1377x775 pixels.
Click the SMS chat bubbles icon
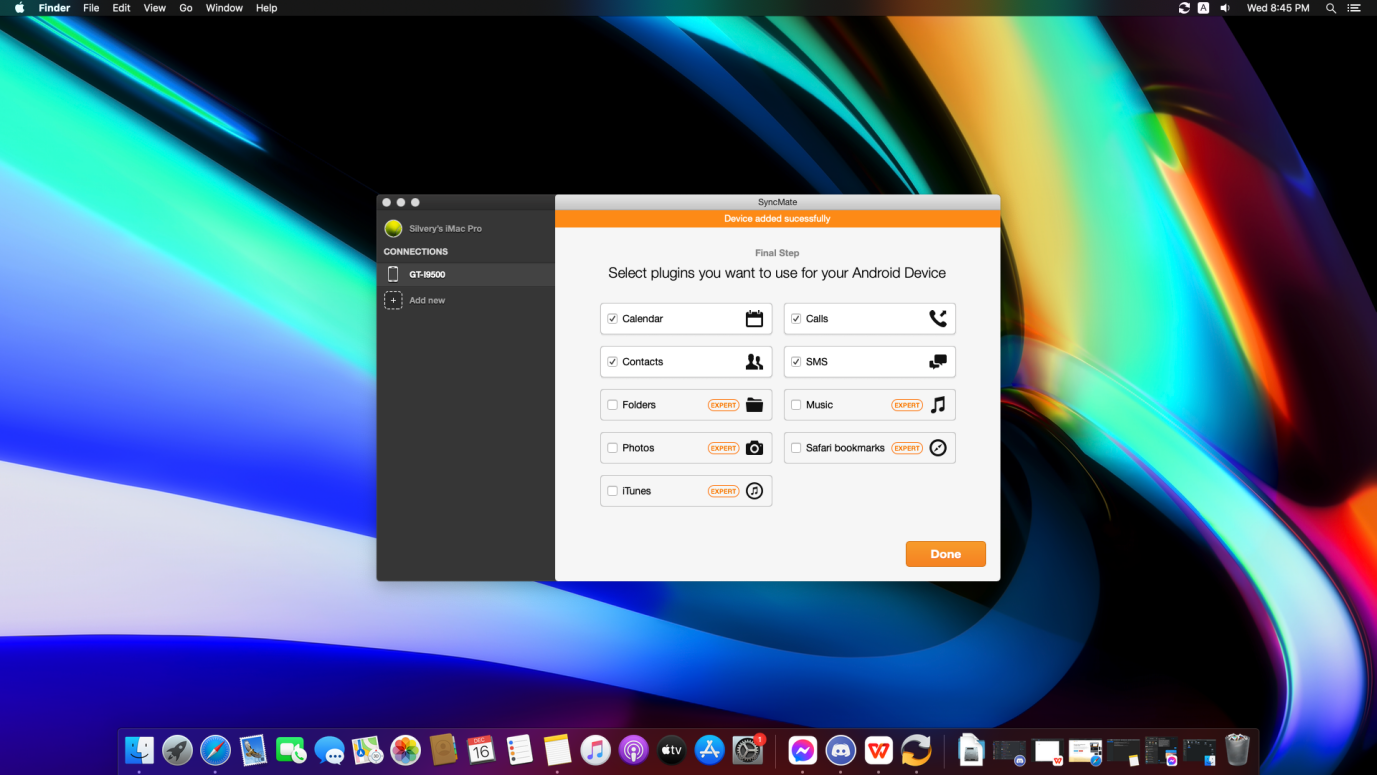(x=937, y=362)
